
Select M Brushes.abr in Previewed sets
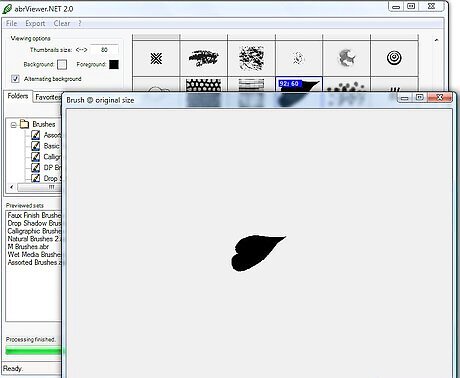(28, 247)
